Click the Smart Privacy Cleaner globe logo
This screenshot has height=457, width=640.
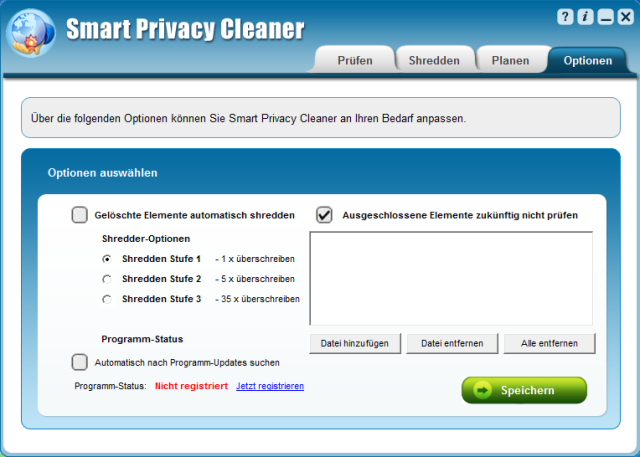31,33
